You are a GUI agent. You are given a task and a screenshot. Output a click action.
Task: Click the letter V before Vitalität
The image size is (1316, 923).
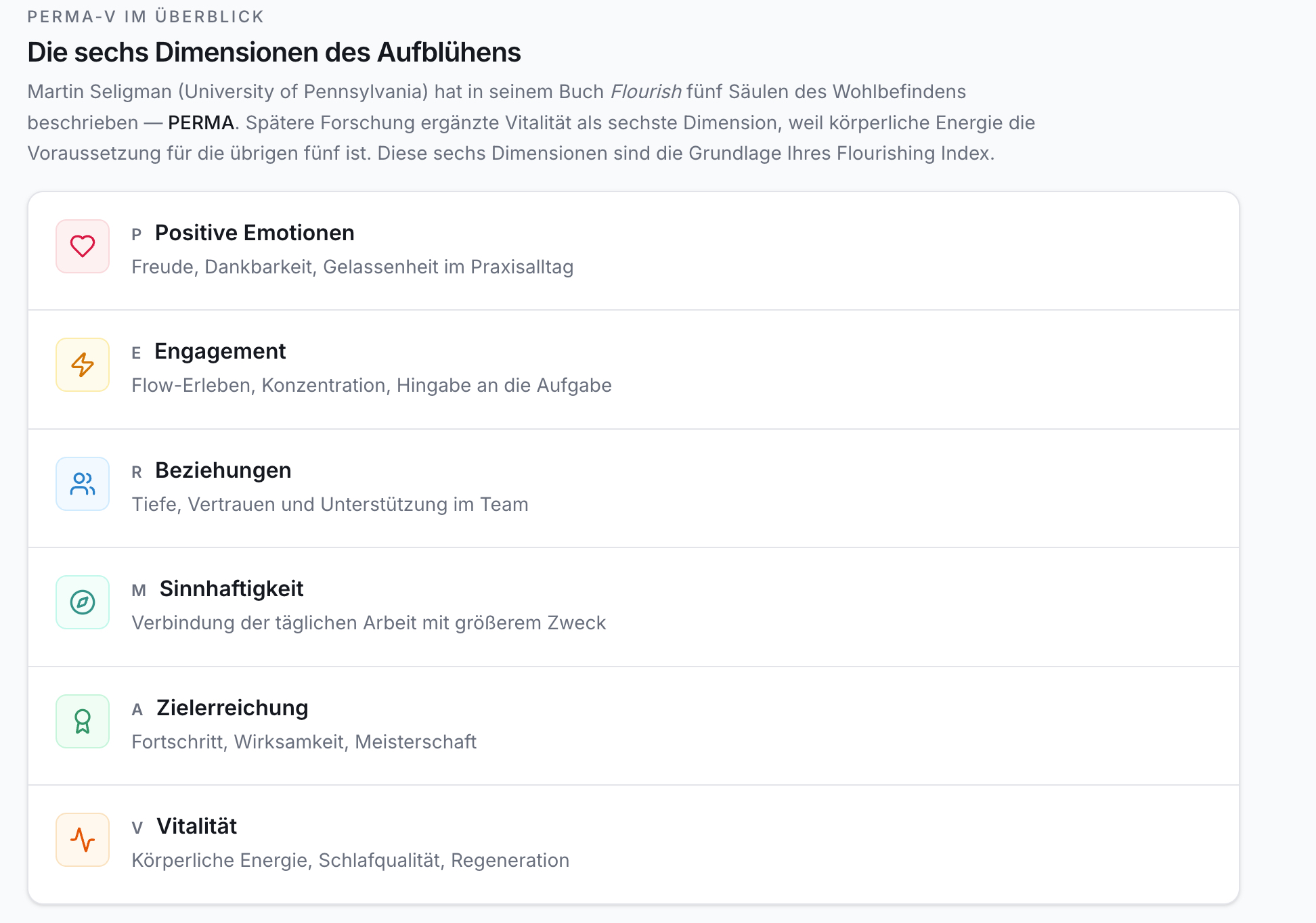[137, 828]
